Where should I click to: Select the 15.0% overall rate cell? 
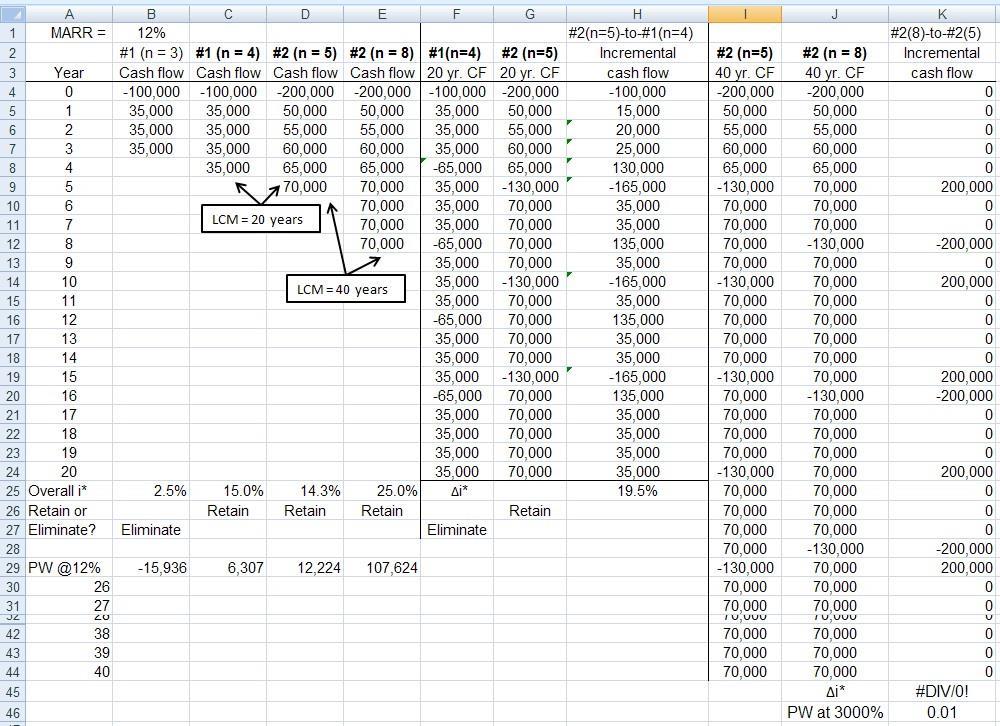click(x=228, y=491)
